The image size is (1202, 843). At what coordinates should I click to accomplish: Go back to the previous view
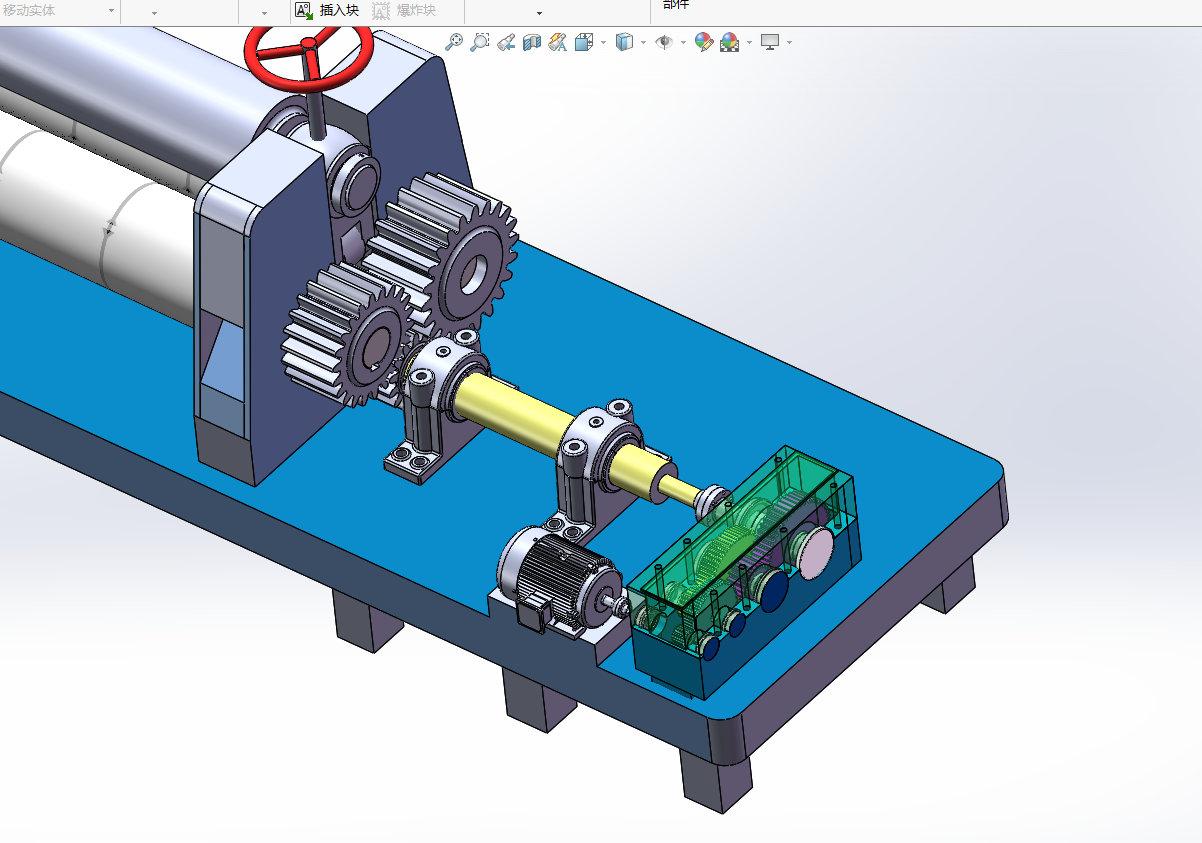click(x=506, y=42)
